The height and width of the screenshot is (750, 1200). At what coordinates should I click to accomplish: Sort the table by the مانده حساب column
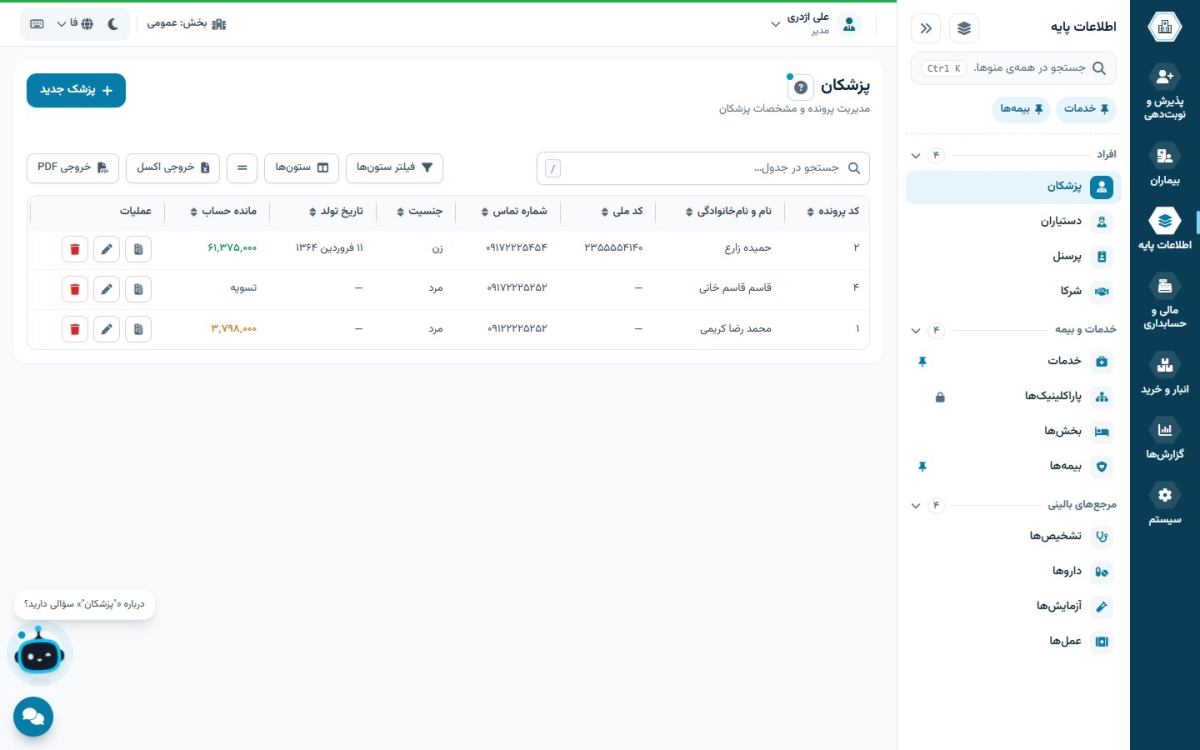pyautogui.click(x=223, y=212)
